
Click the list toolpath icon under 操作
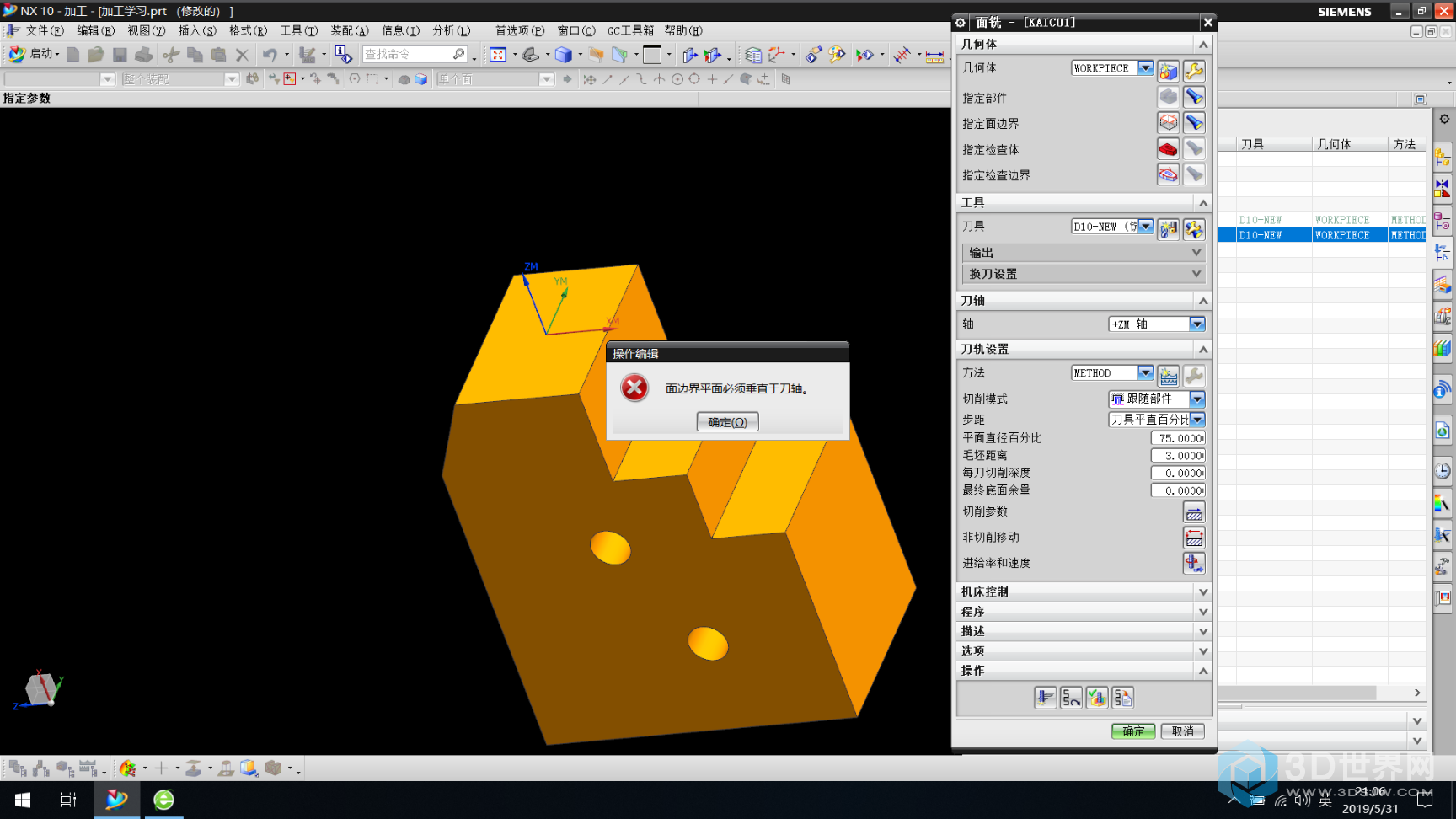pyautogui.click(x=1122, y=698)
